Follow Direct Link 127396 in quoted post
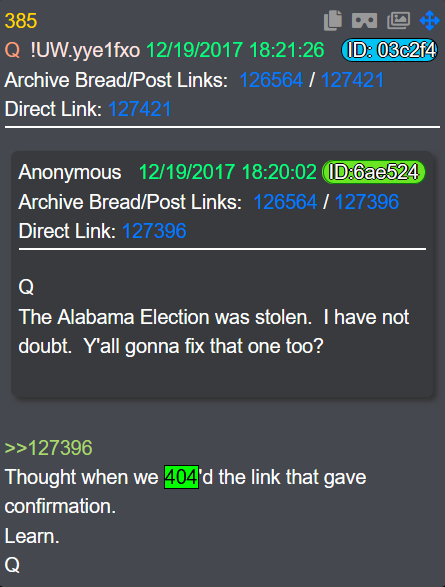This screenshot has height=587, width=445. (x=154, y=231)
